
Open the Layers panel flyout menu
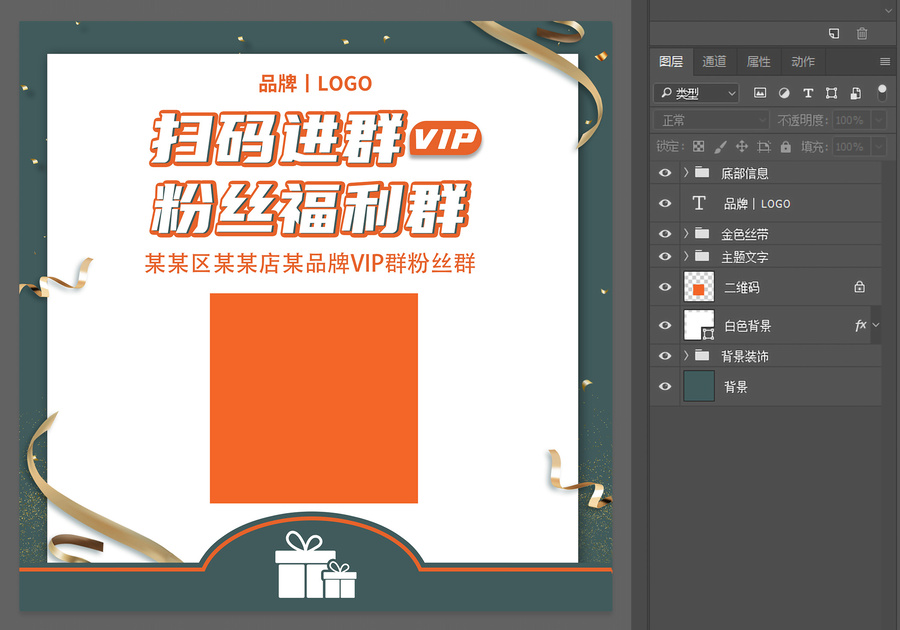click(885, 61)
